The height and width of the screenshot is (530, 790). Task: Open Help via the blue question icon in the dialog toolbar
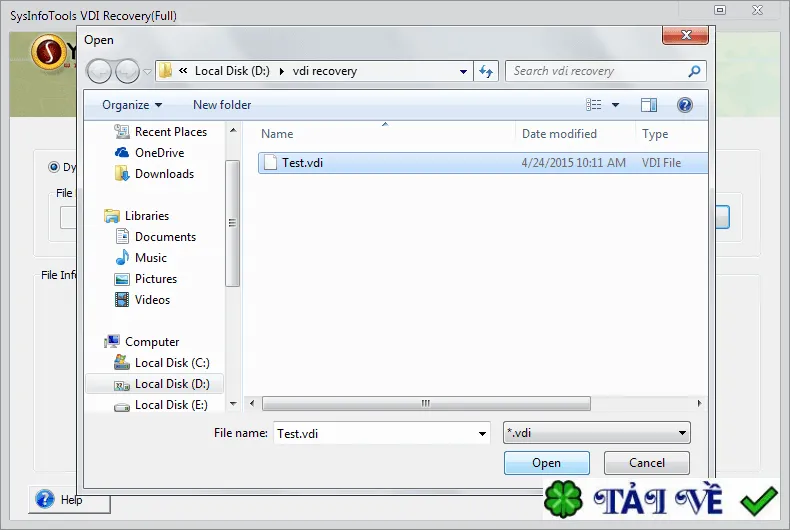point(685,105)
